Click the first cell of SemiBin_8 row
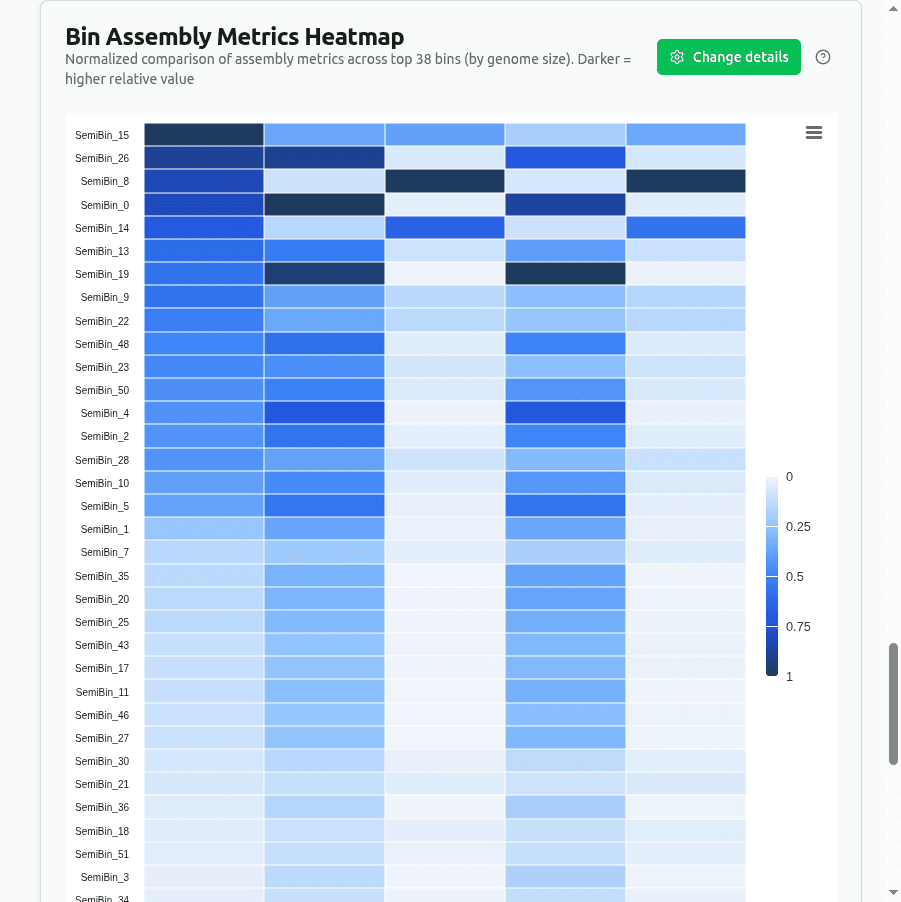 click(203, 180)
